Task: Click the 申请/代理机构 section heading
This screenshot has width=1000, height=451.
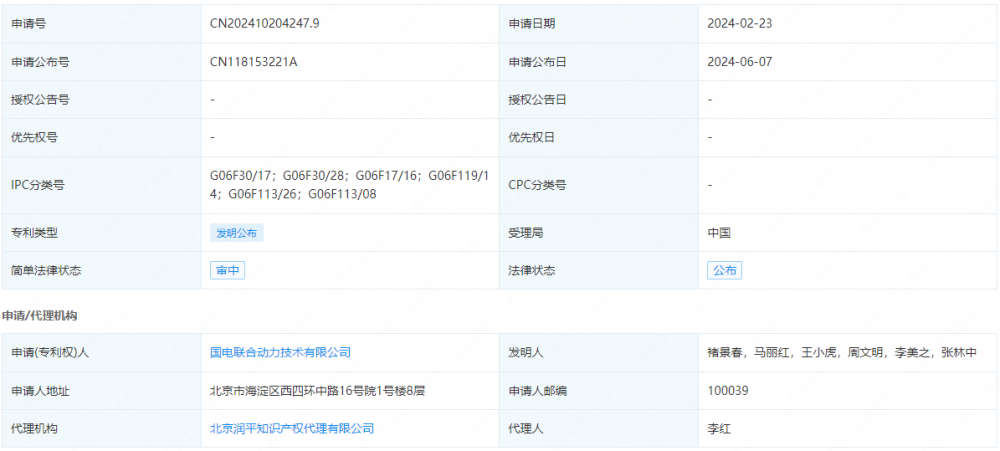Action: (x=40, y=315)
